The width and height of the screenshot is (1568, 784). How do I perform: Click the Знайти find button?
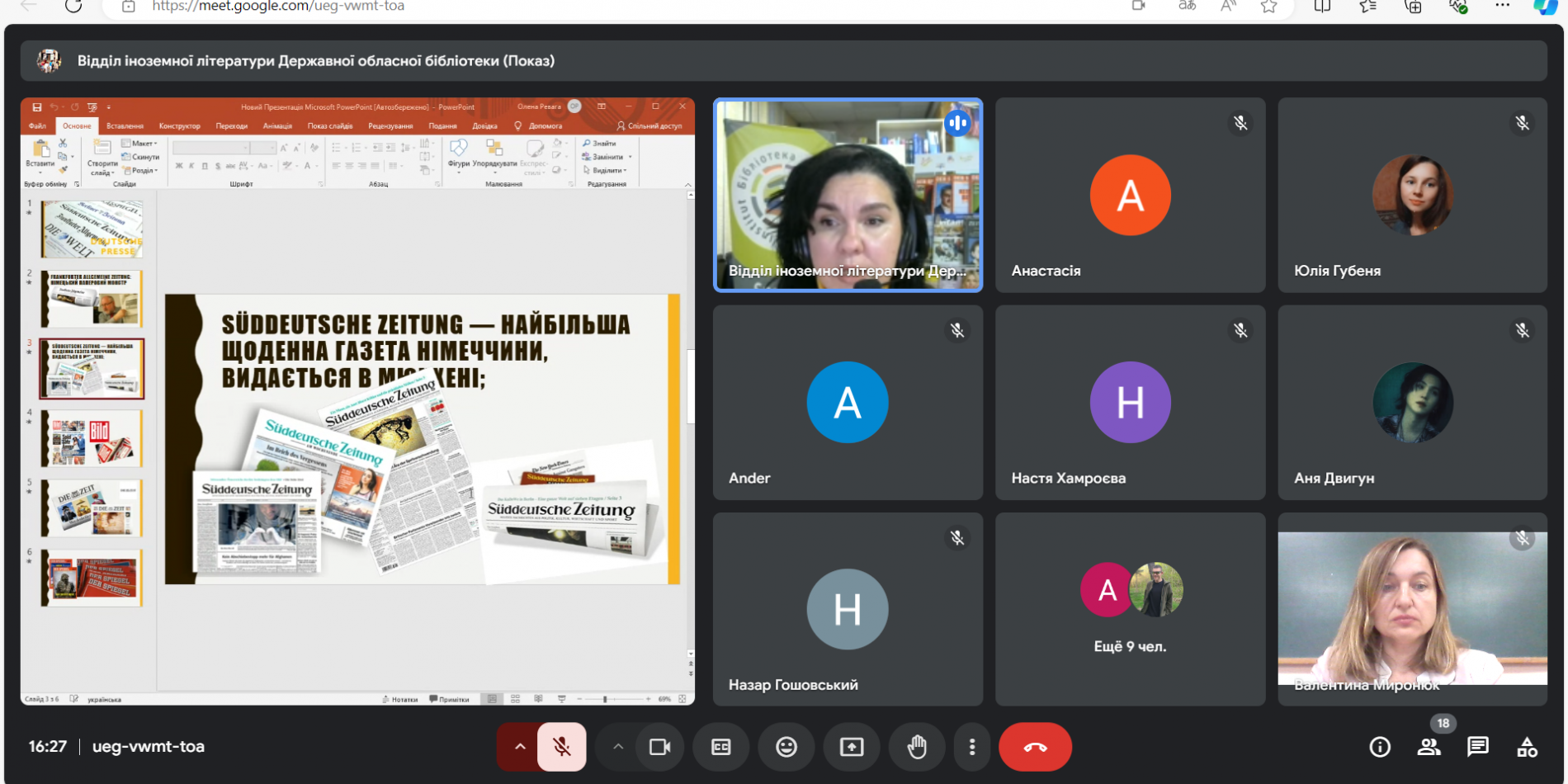click(600, 144)
